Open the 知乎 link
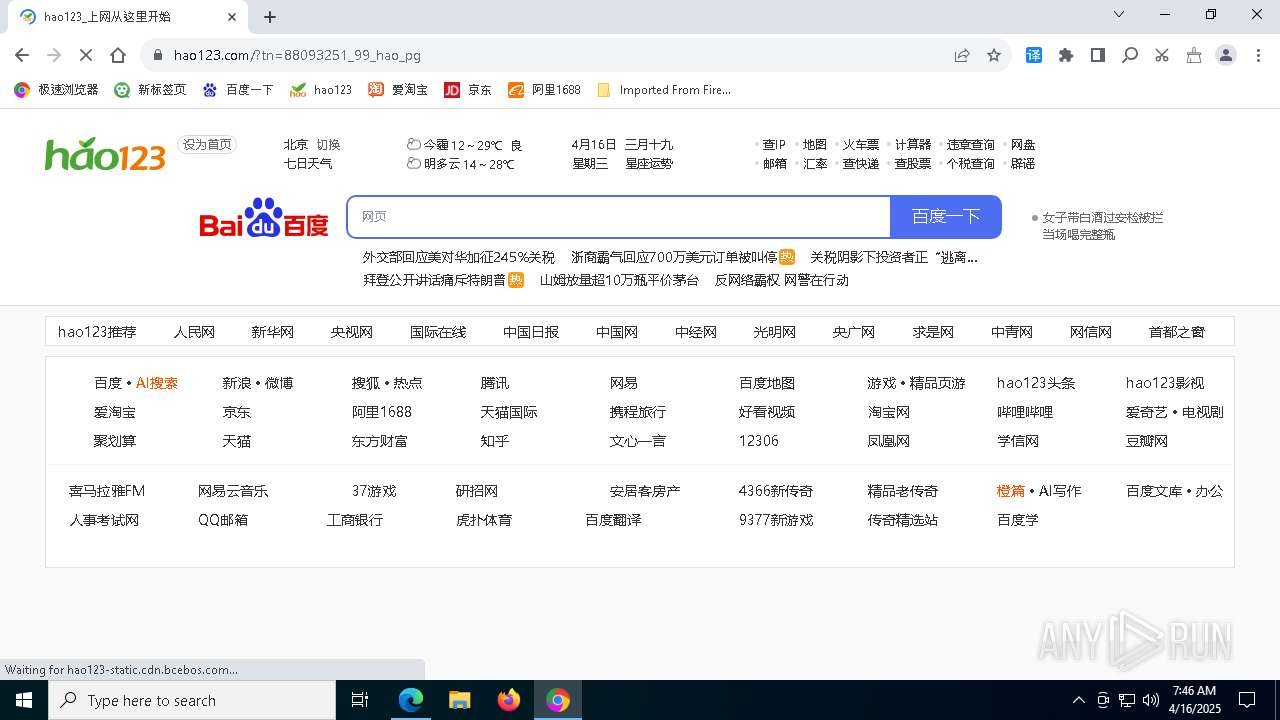The image size is (1280, 720). tap(495, 441)
